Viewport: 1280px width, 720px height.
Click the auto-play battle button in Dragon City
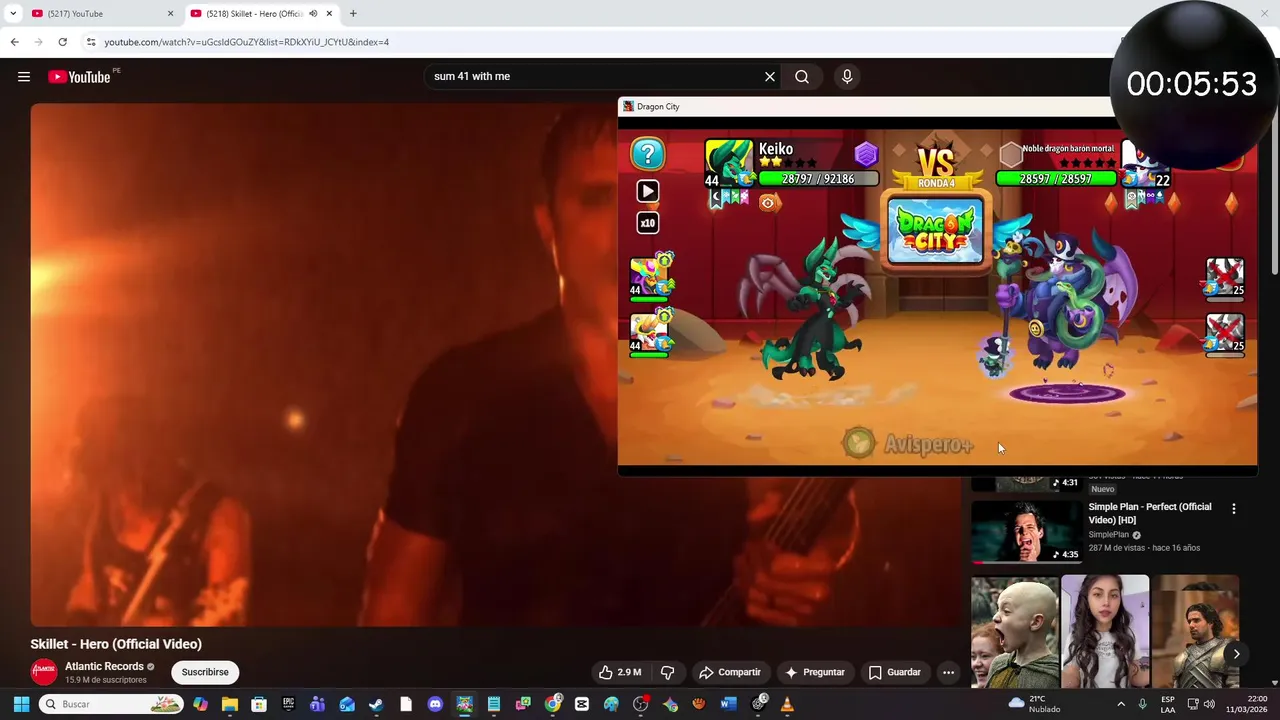(648, 191)
